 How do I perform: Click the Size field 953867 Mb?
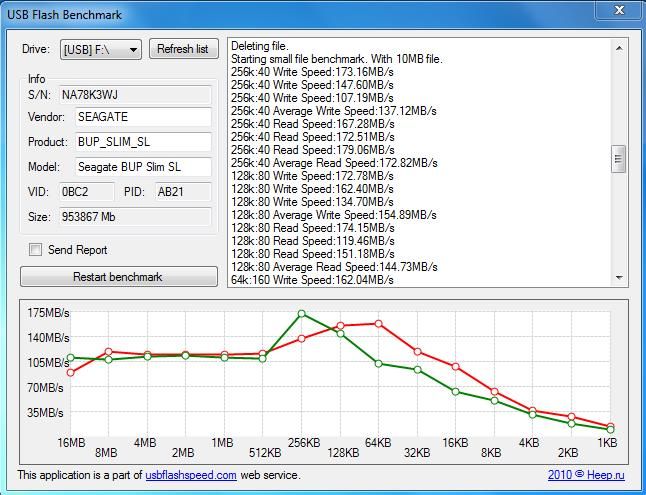[135, 217]
